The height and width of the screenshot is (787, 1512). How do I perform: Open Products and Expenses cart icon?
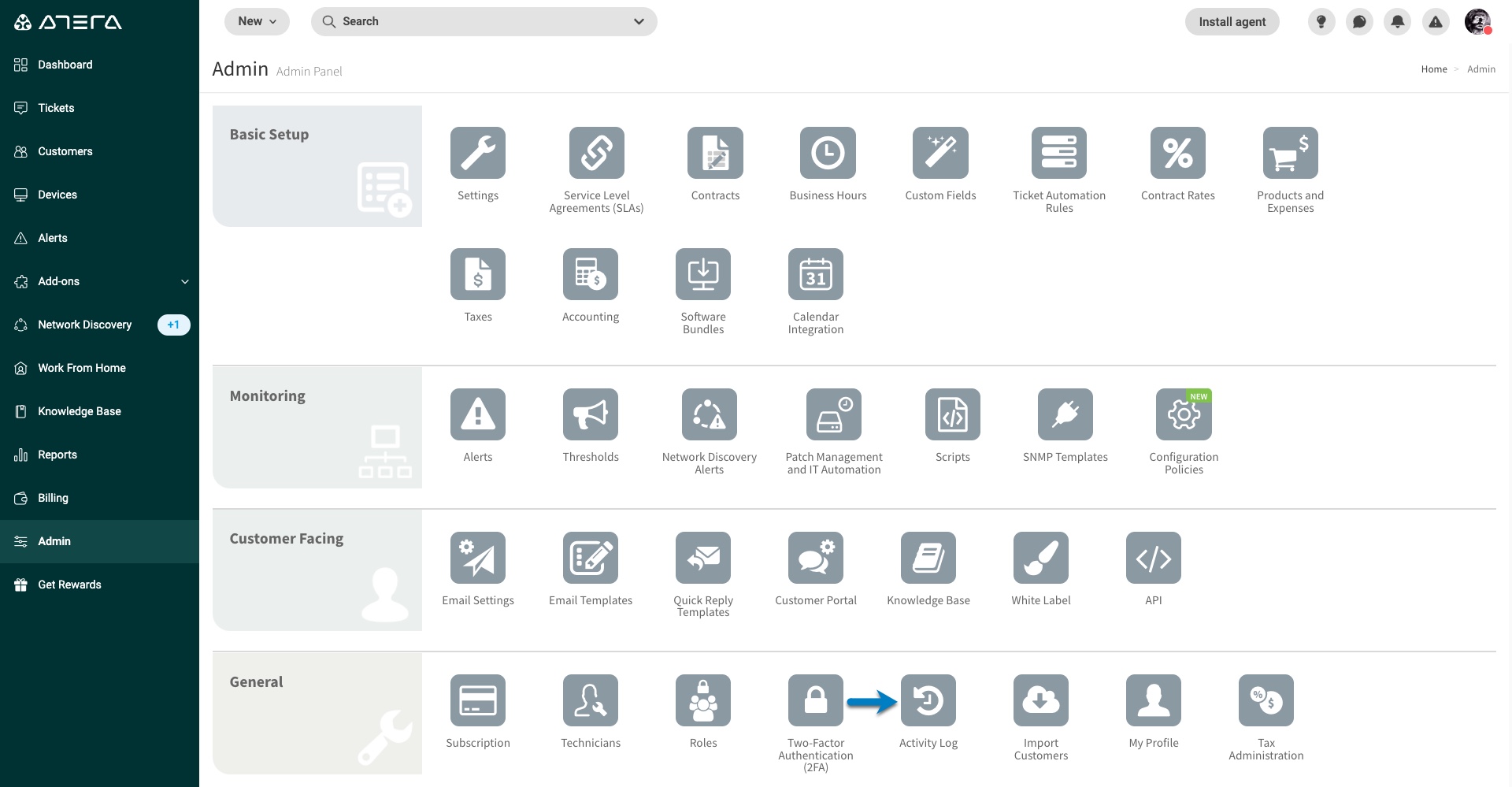pos(1291,153)
